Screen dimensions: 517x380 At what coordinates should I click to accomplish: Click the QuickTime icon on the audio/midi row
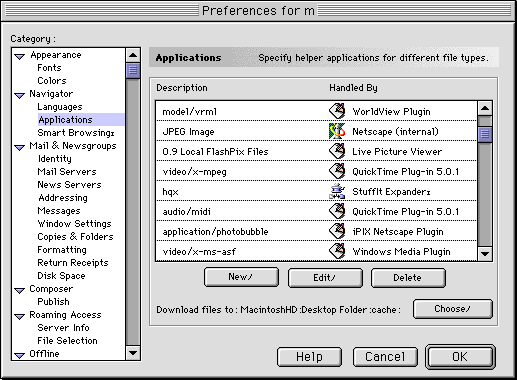click(337, 211)
